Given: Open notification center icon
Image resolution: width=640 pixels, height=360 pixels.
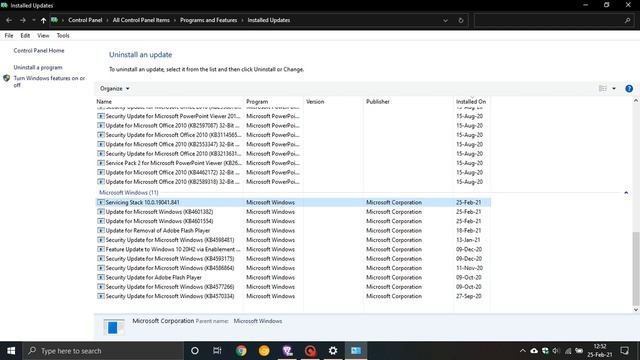Looking at the screenshot, I should pyautogui.click(x=624, y=351).
